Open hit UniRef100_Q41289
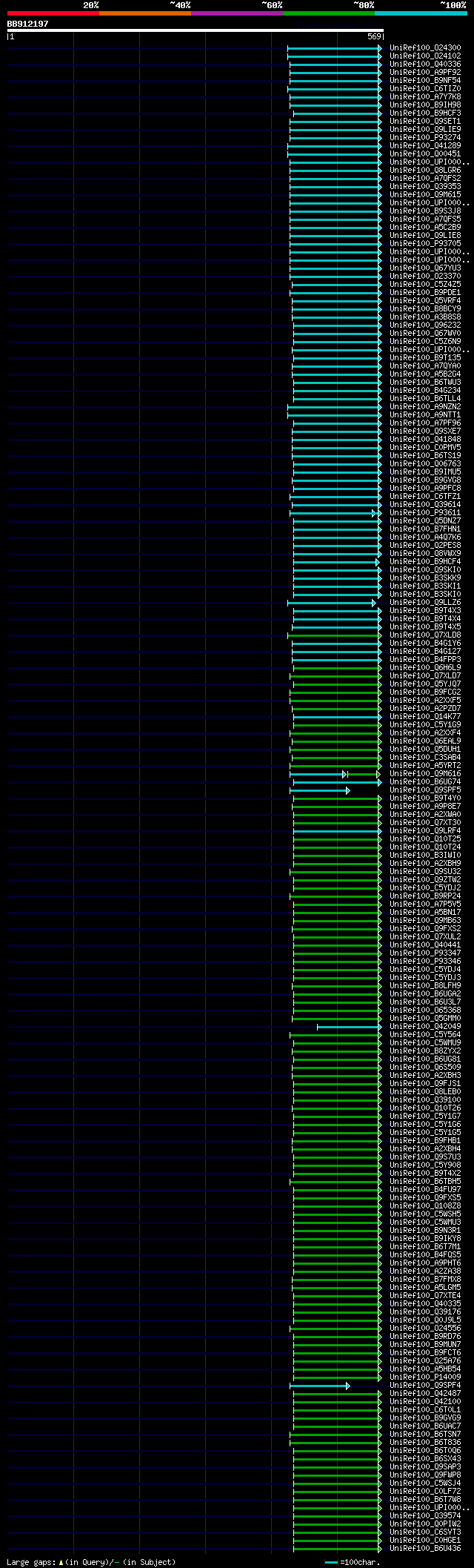Image resolution: width=474 pixels, height=1568 pixels. 425,146
